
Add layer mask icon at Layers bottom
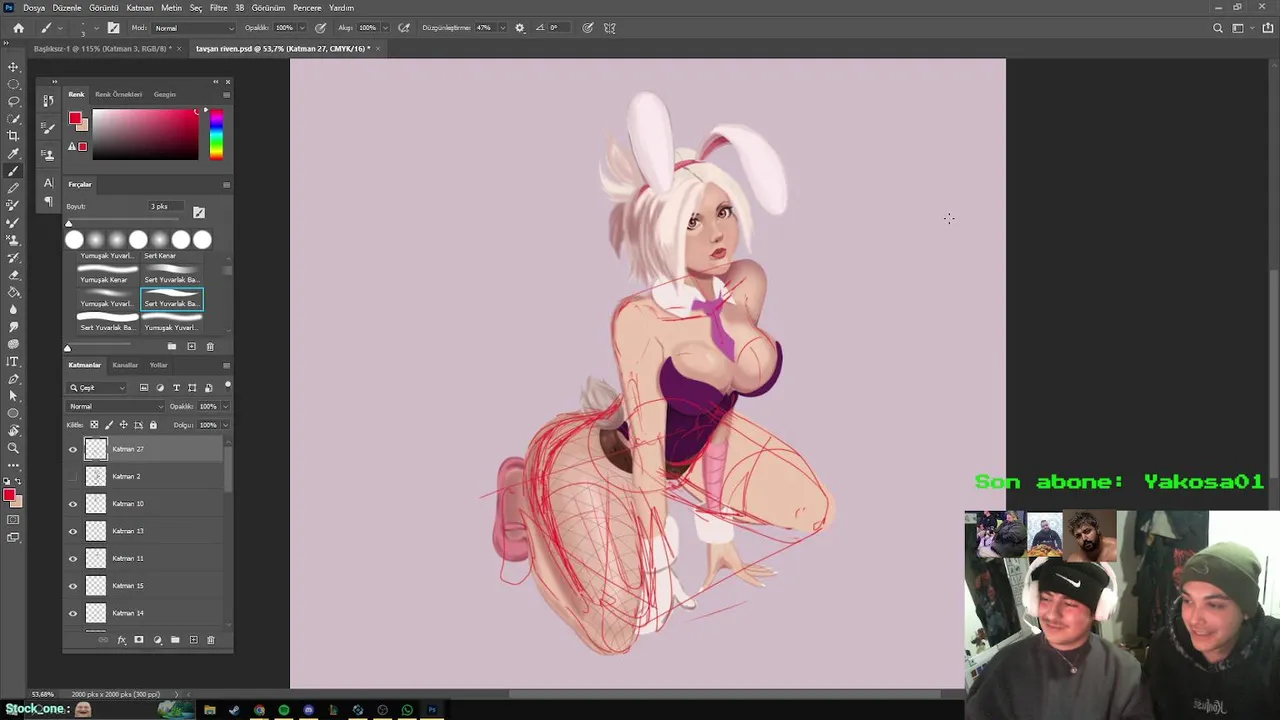click(139, 640)
